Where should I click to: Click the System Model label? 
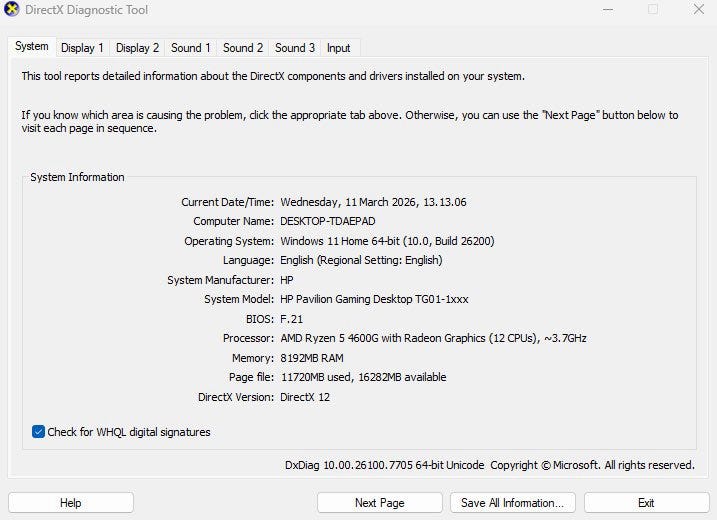pyautogui.click(x=239, y=299)
